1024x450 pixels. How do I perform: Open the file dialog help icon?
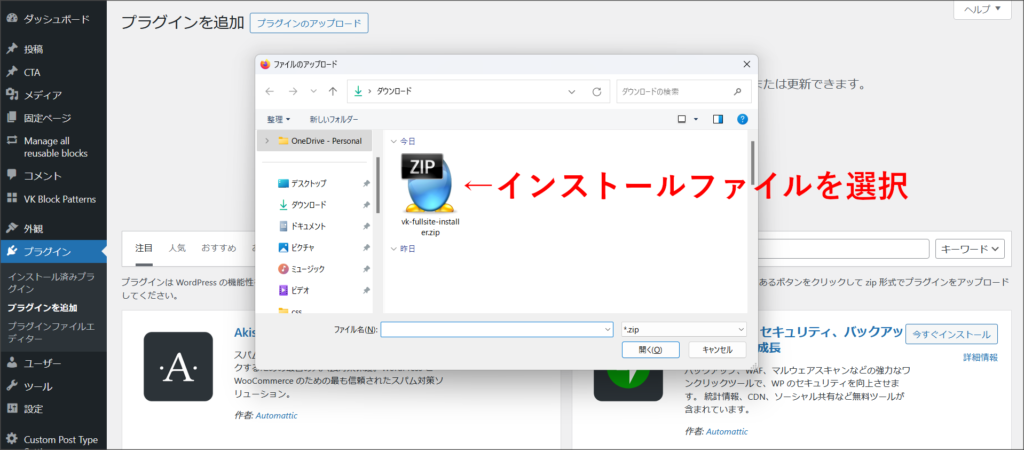742,119
